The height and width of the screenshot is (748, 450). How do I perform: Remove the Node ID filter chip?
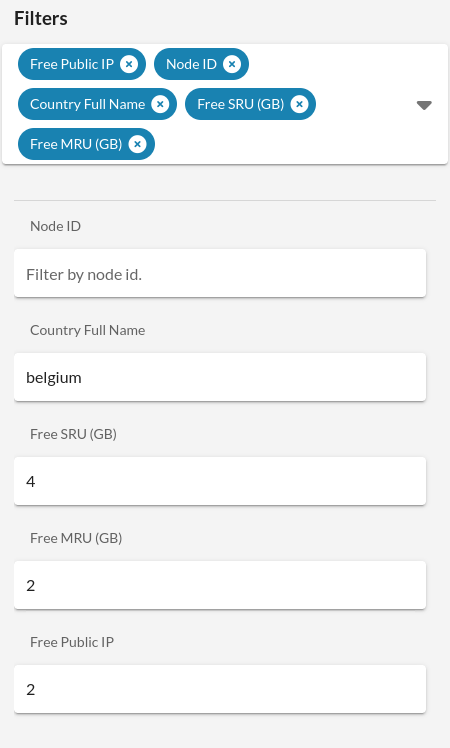click(x=232, y=64)
